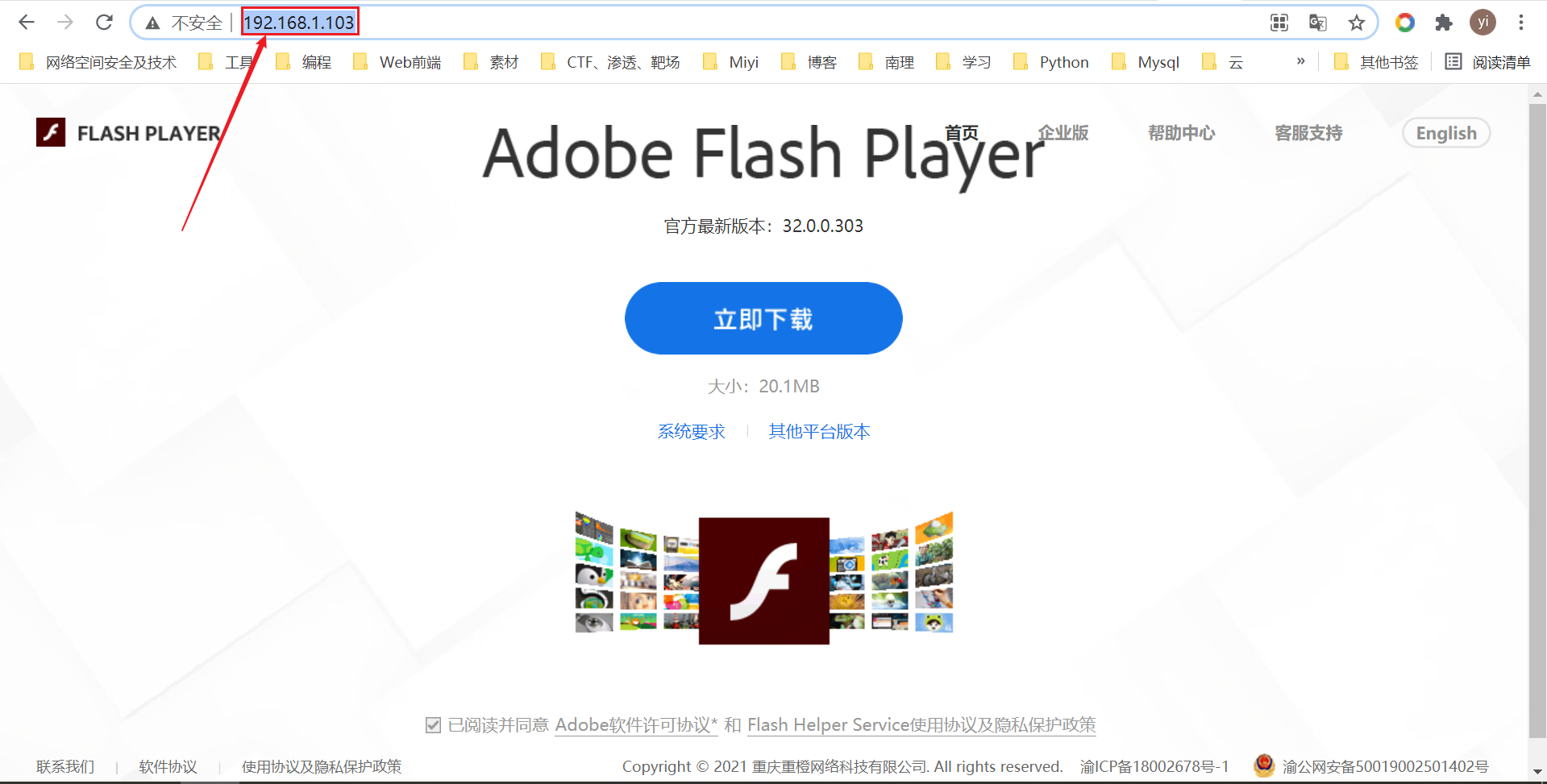Open the 其他书签 folder
Screen dimensions: 1547x784
1376,62
